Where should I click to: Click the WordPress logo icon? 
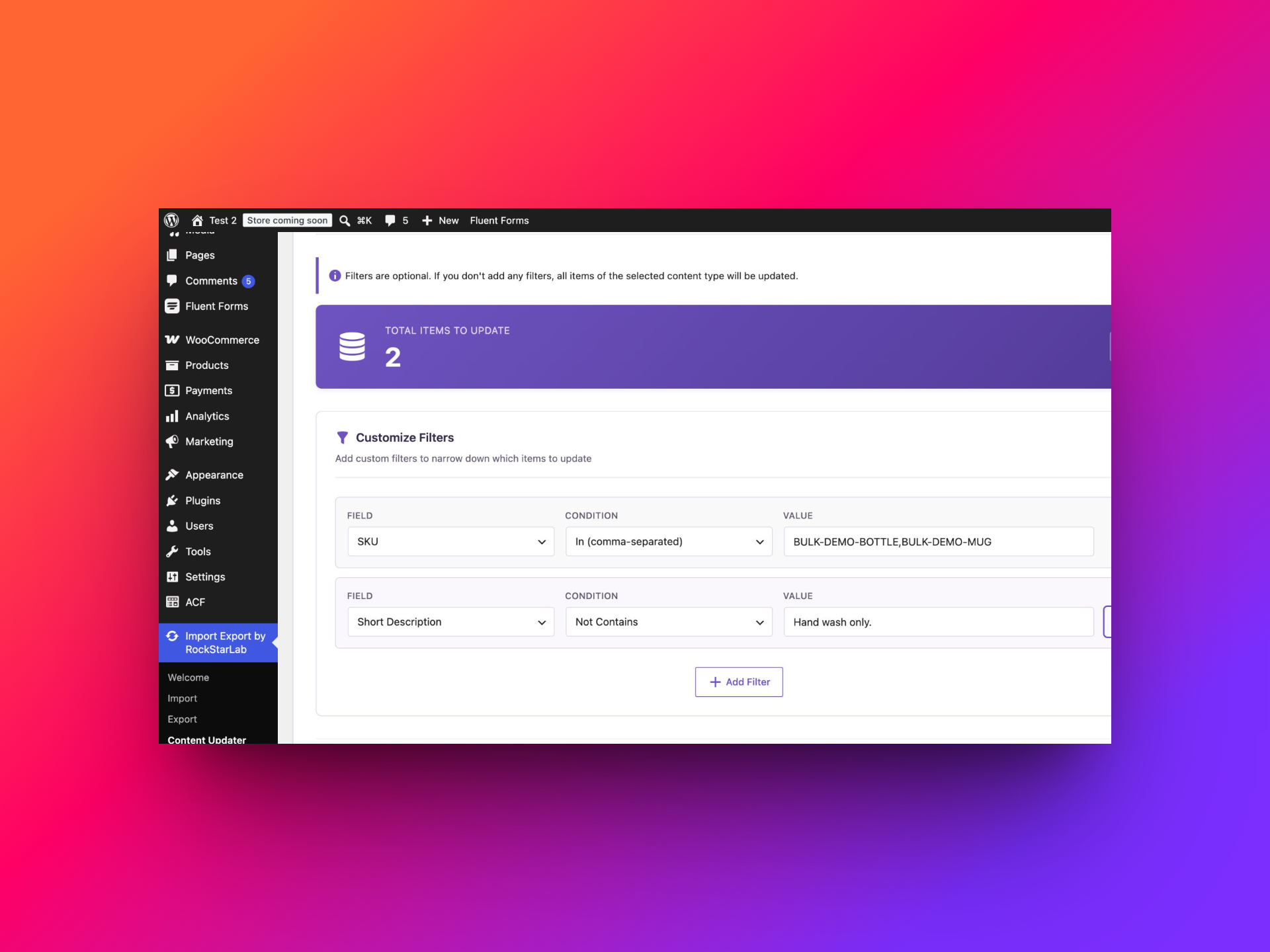coord(171,220)
